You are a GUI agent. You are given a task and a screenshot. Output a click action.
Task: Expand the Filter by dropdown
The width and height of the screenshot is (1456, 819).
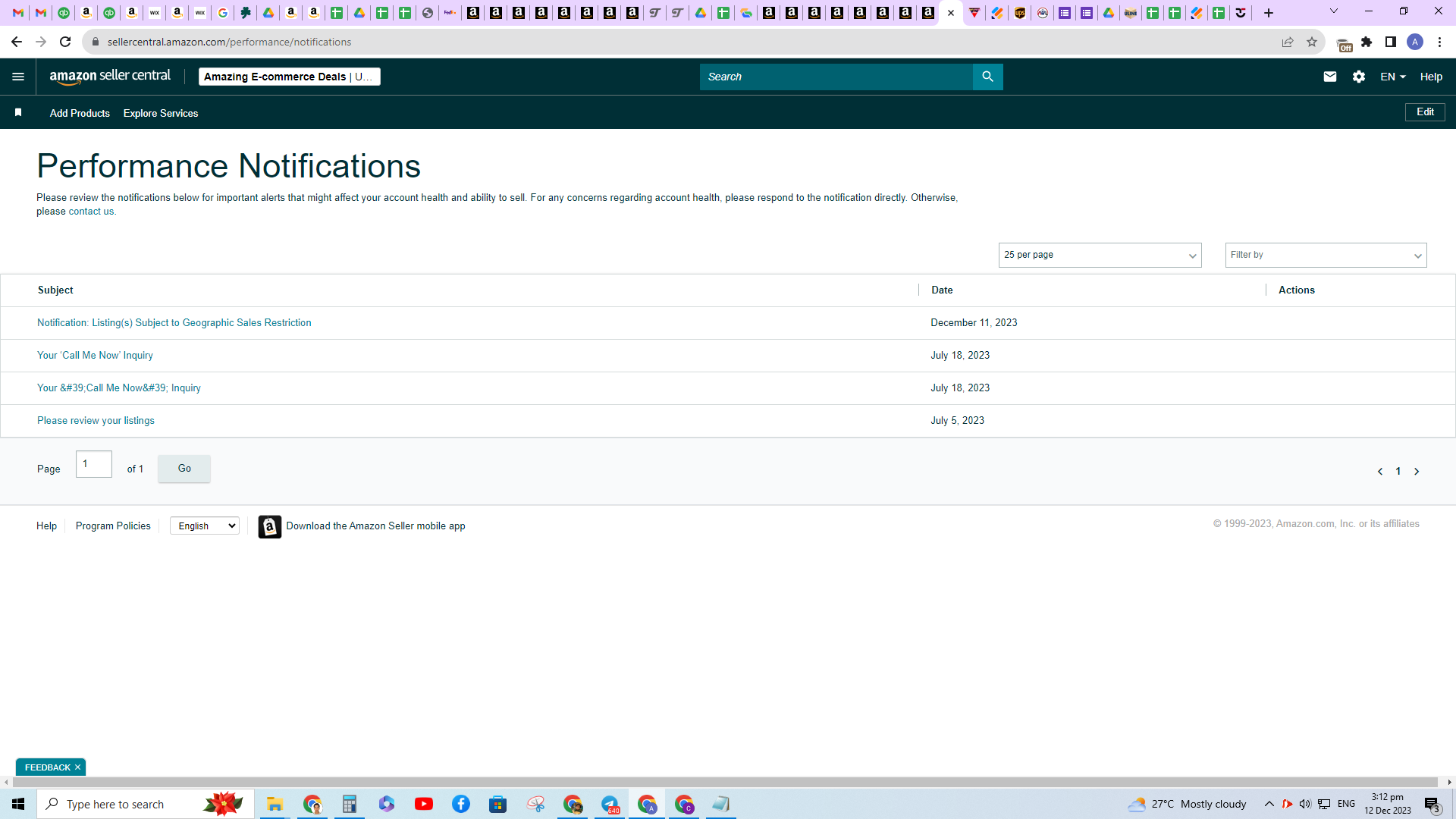click(x=1326, y=255)
